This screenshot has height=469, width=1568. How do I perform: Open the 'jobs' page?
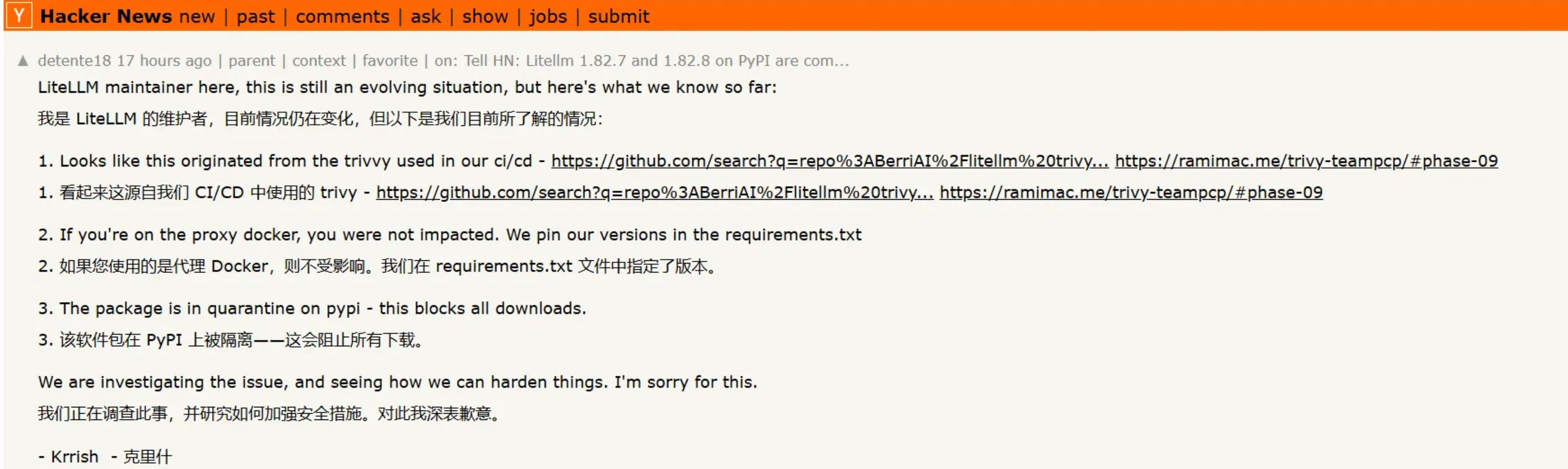pyautogui.click(x=548, y=16)
